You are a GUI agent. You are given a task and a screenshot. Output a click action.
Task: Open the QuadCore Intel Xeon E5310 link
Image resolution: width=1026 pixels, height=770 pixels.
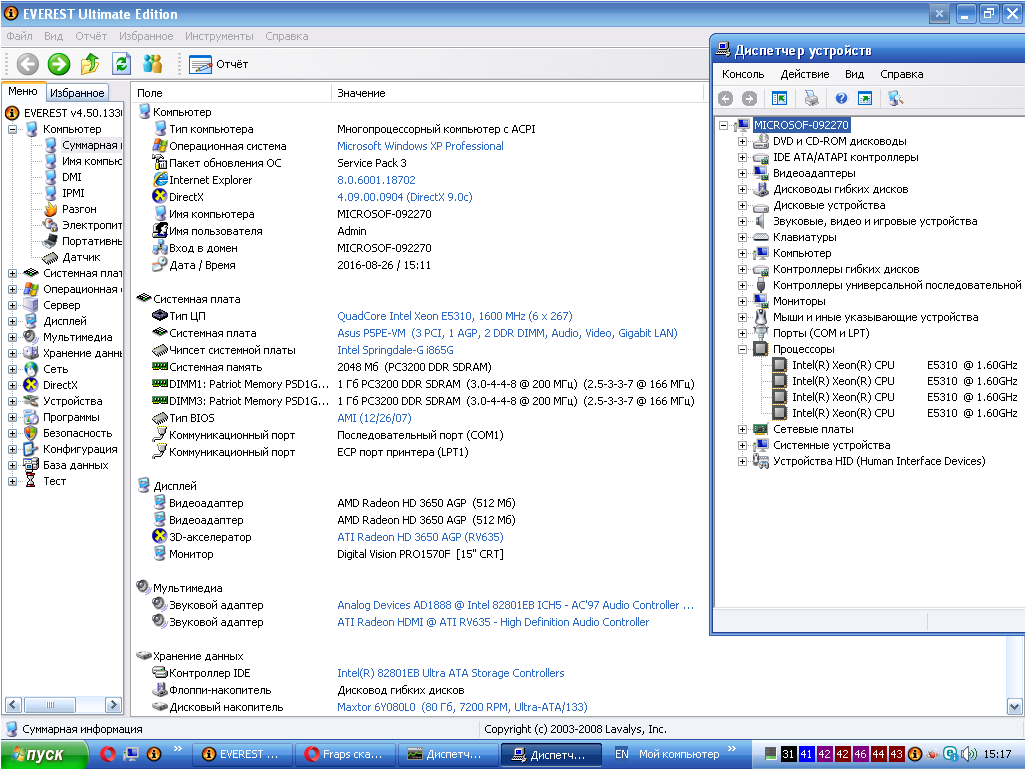click(455, 316)
